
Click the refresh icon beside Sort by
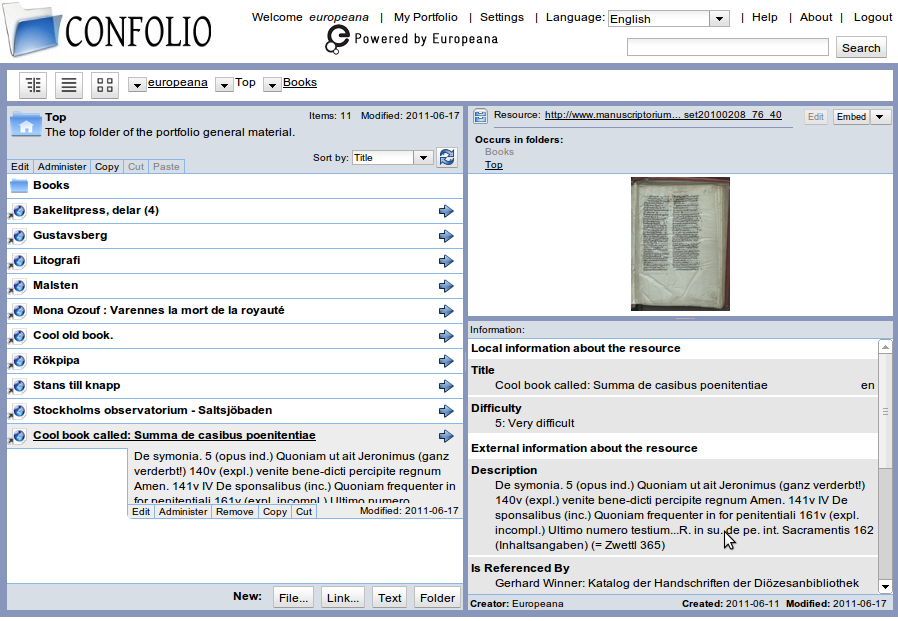(x=447, y=157)
